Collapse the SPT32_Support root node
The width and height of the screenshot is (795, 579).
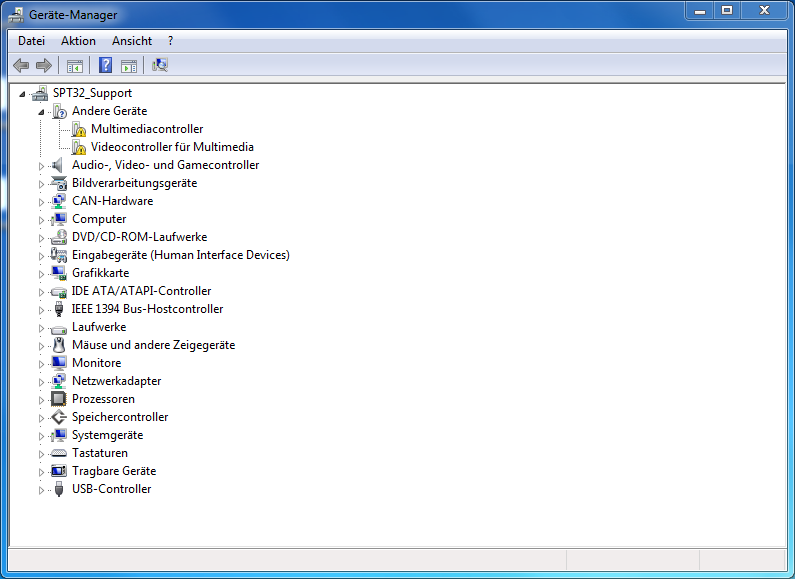[x=22, y=93]
